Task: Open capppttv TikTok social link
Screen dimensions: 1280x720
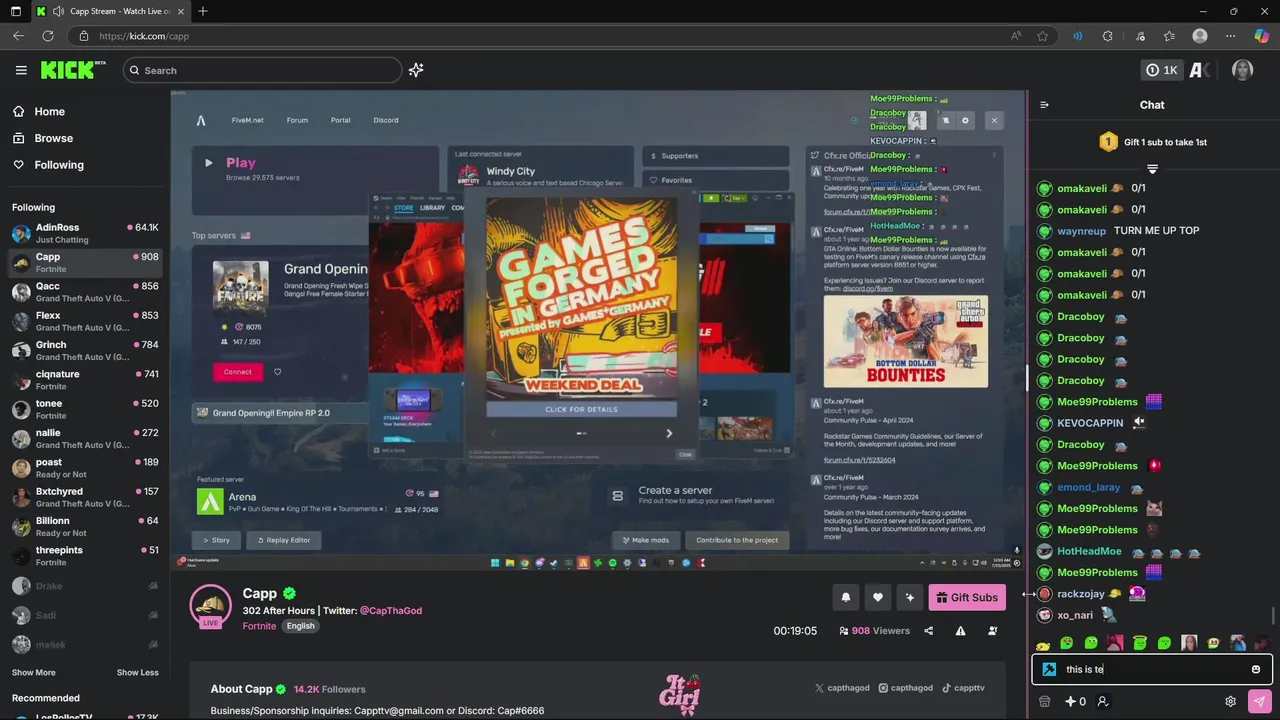Action: click(963, 688)
